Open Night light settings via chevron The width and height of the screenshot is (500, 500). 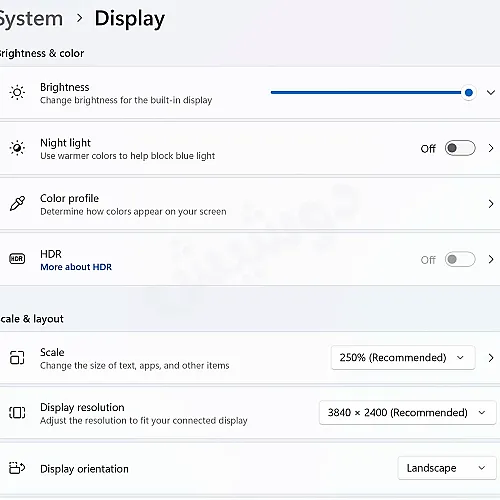pyautogui.click(x=491, y=148)
